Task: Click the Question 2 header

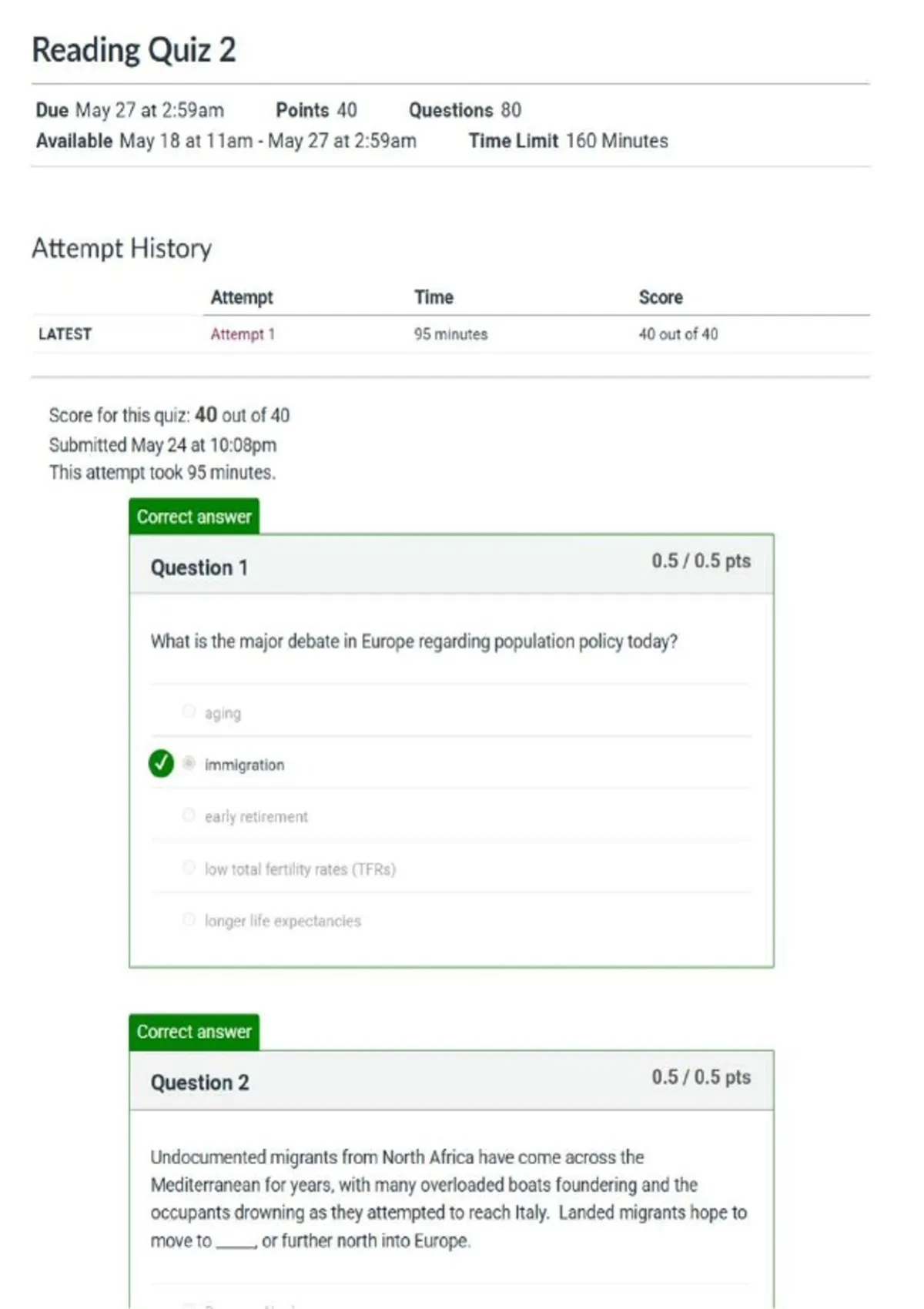Action: point(200,1083)
